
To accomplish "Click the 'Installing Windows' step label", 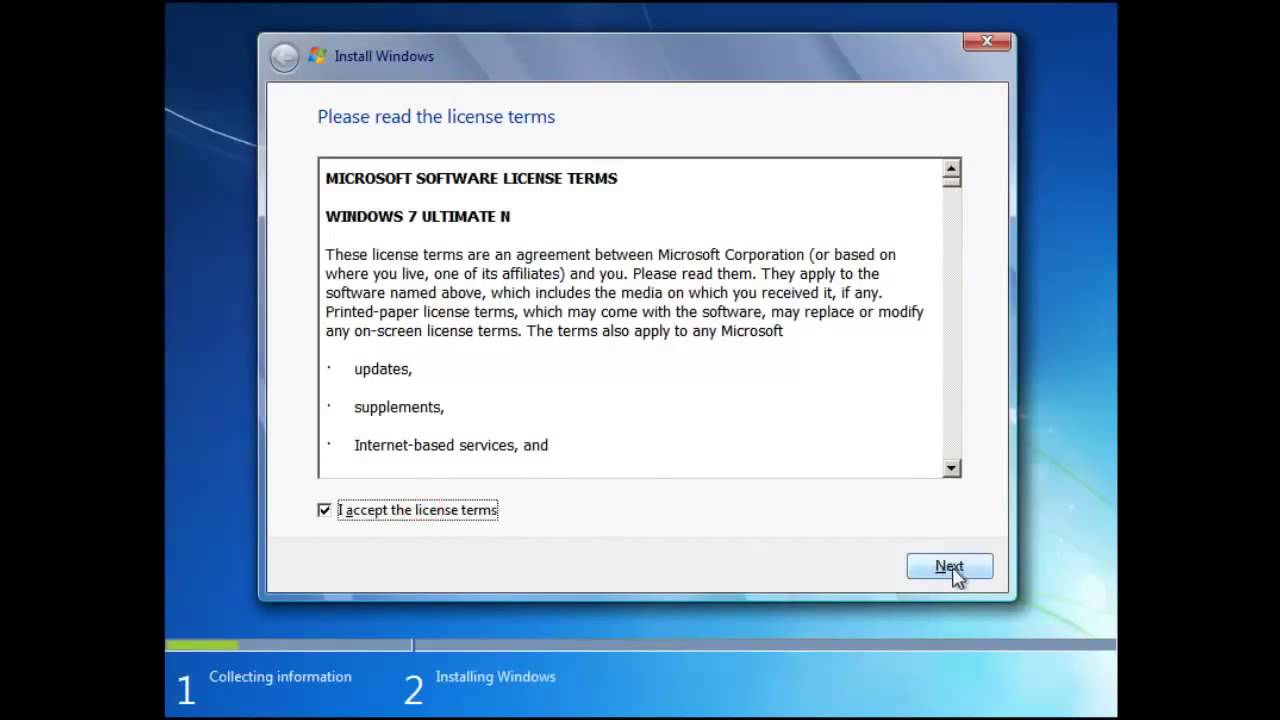I will (x=495, y=677).
